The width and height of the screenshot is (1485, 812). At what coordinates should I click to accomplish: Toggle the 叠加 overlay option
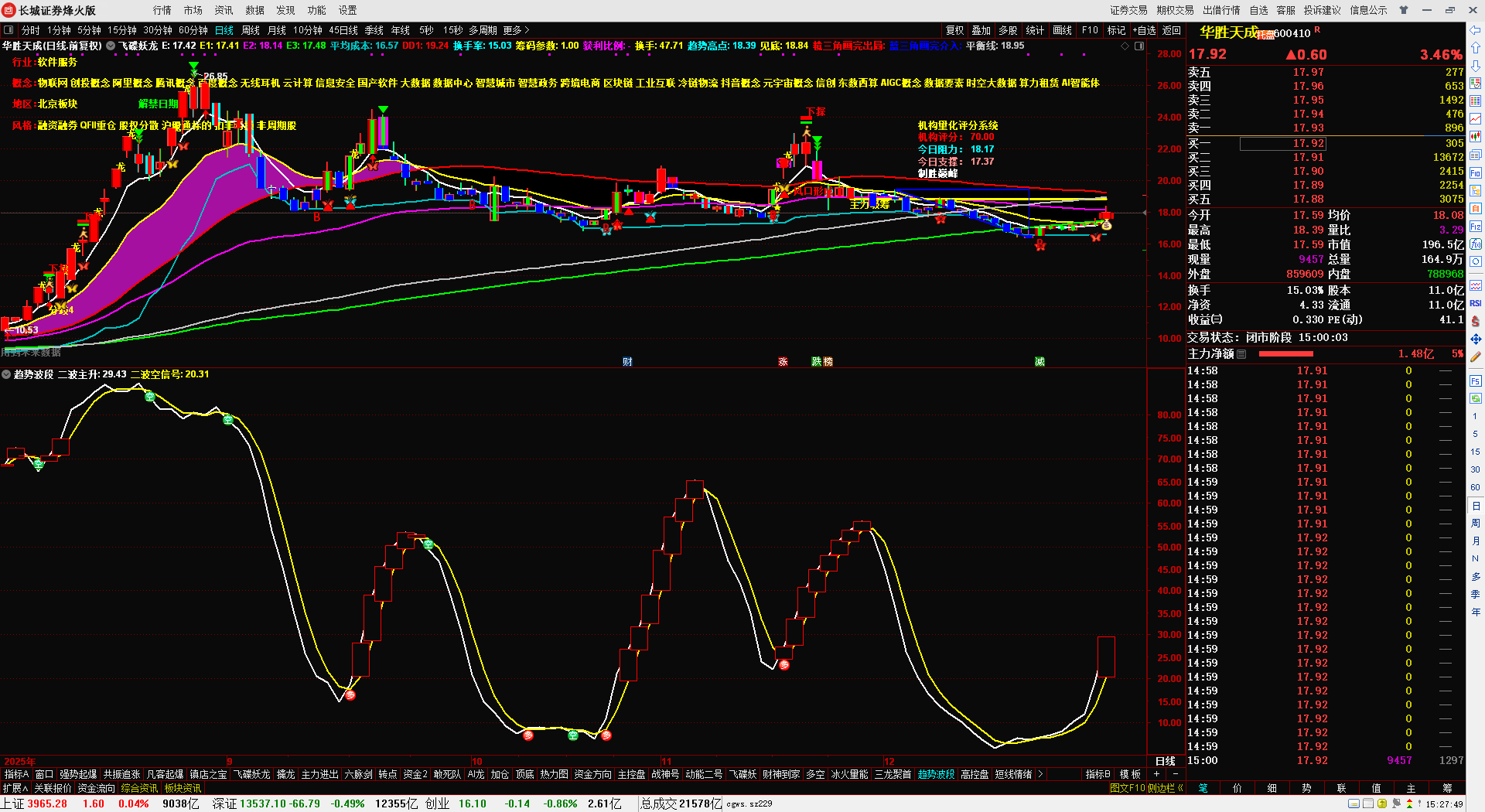[x=981, y=30]
